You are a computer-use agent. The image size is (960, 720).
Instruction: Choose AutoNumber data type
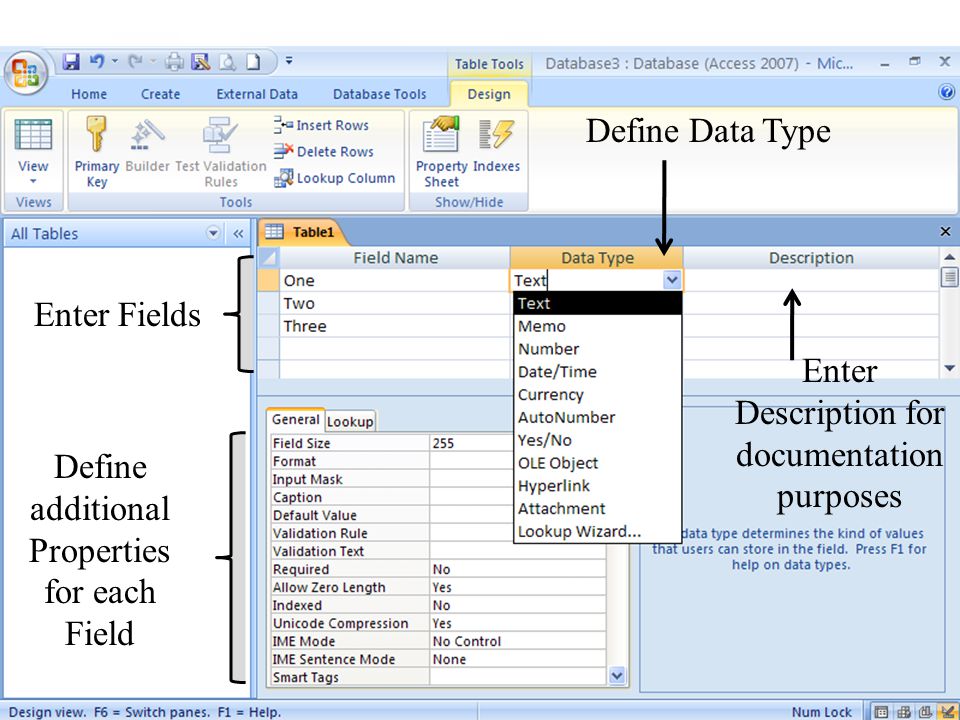tap(598, 418)
